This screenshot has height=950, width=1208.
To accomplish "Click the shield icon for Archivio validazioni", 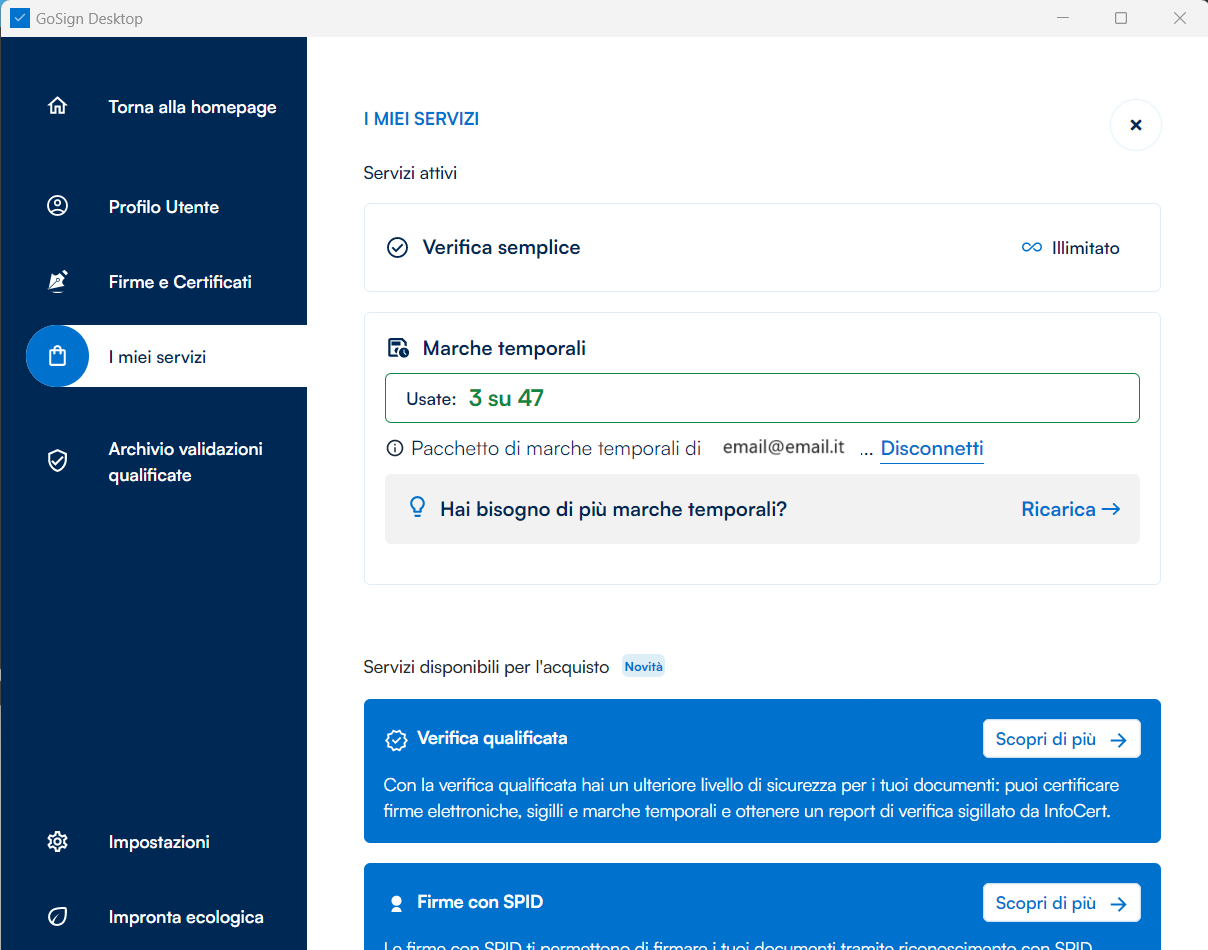I will pos(57,461).
